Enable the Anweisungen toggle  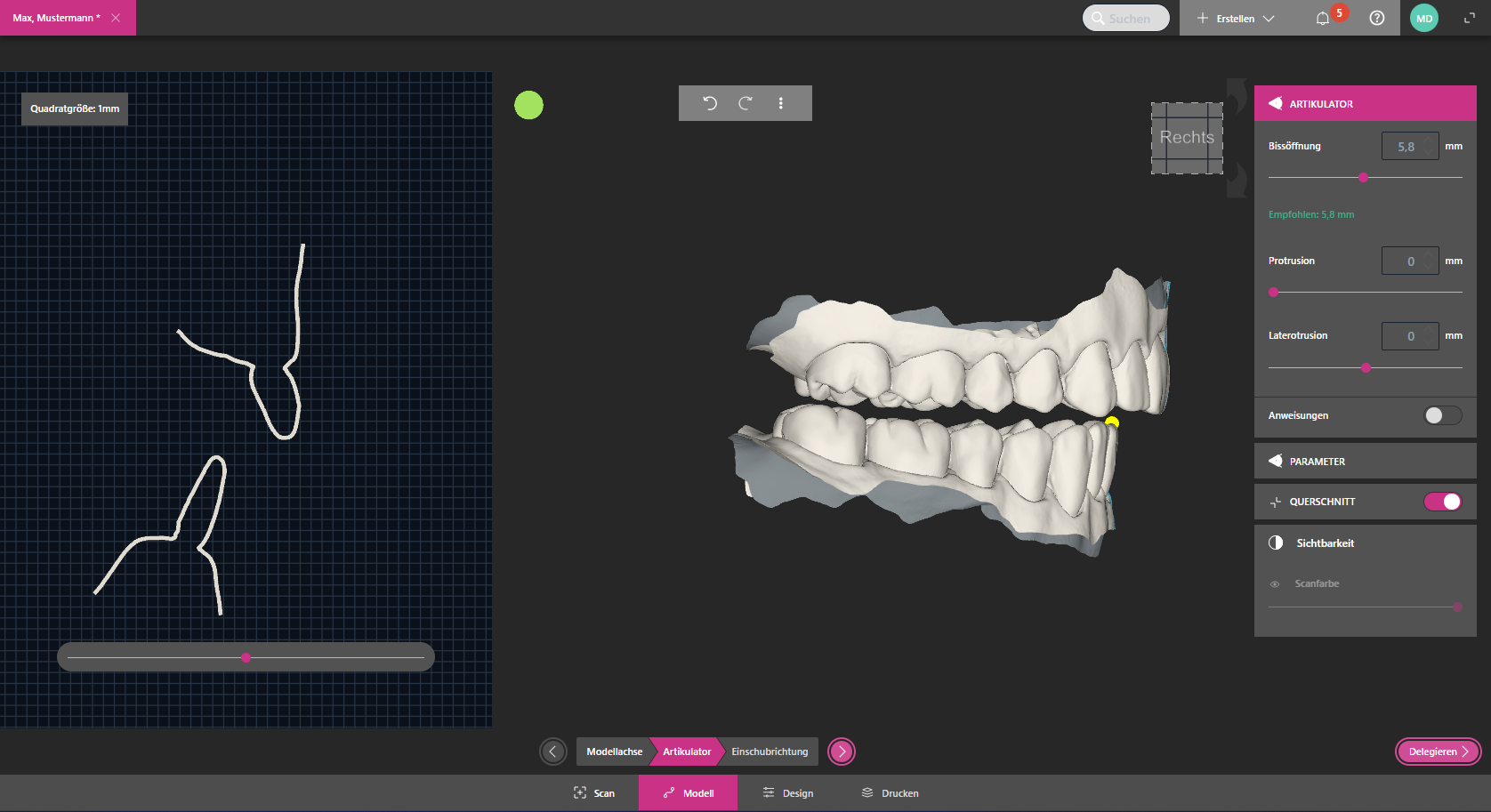pyautogui.click(x=1442, y=415)
